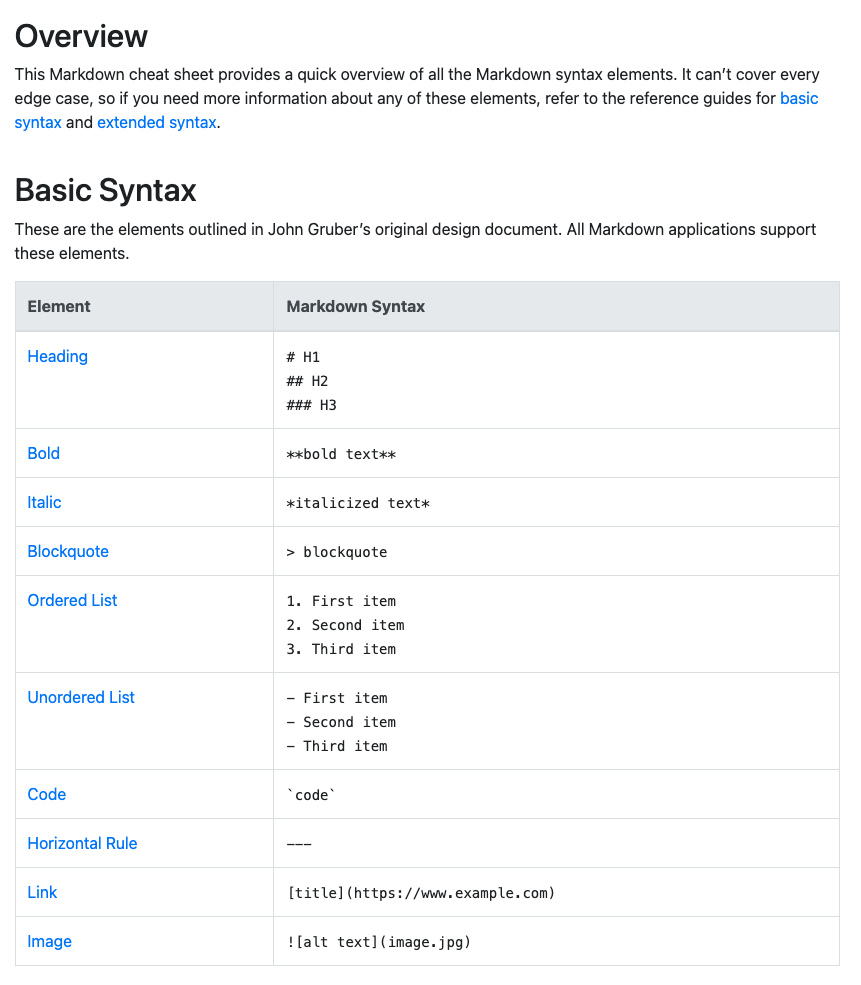The image size is (861, 985).
Task: Click the *italicized text* syntax example
Action: [358, 504]
